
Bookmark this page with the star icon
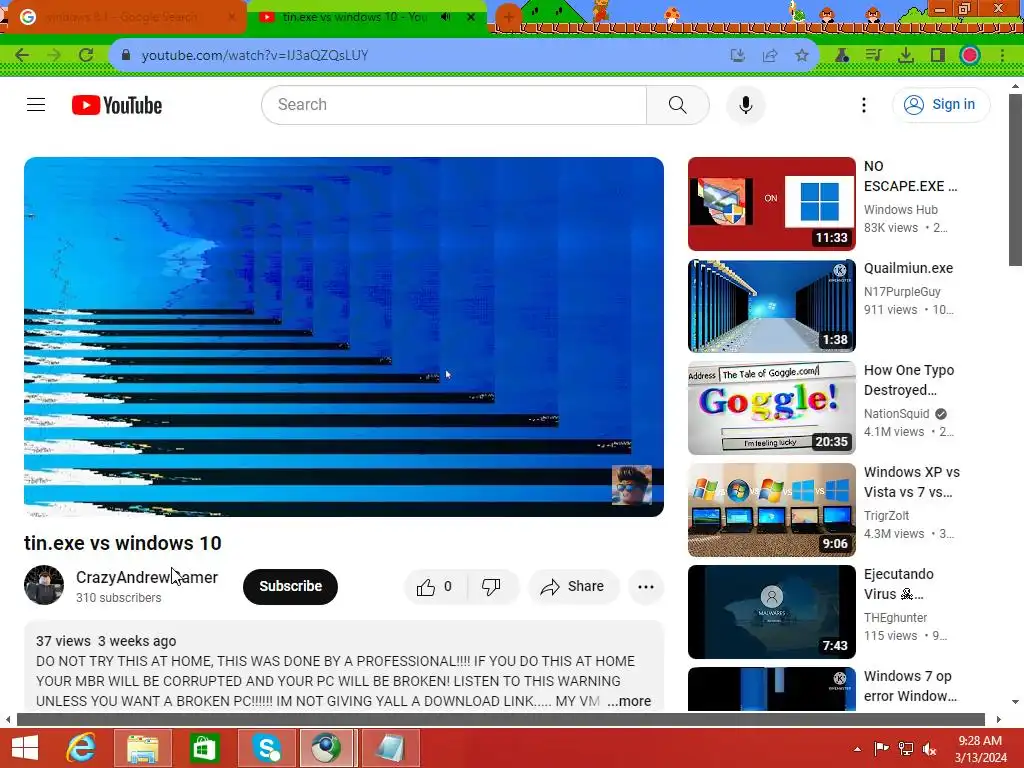tap(802, 56)
